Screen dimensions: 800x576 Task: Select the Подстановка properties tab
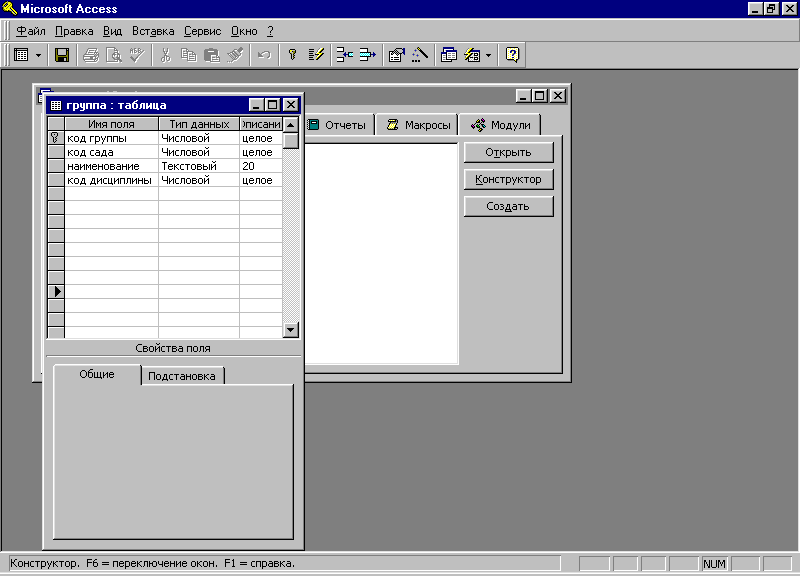[x=182, y=376]
